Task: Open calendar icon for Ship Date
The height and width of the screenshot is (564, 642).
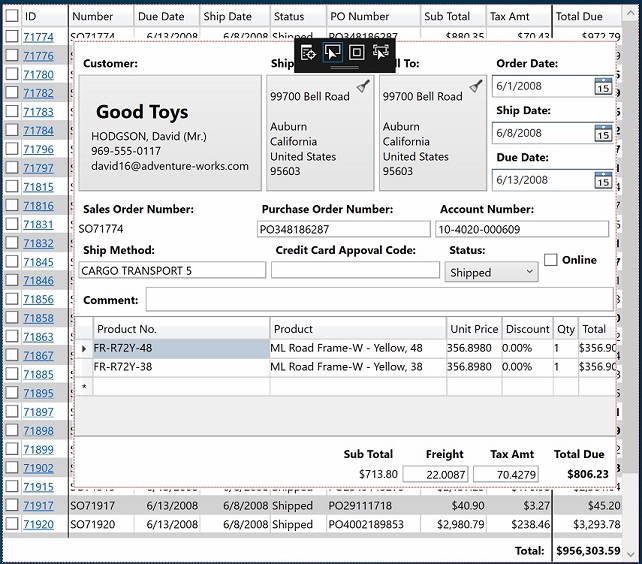Action: 603,133
